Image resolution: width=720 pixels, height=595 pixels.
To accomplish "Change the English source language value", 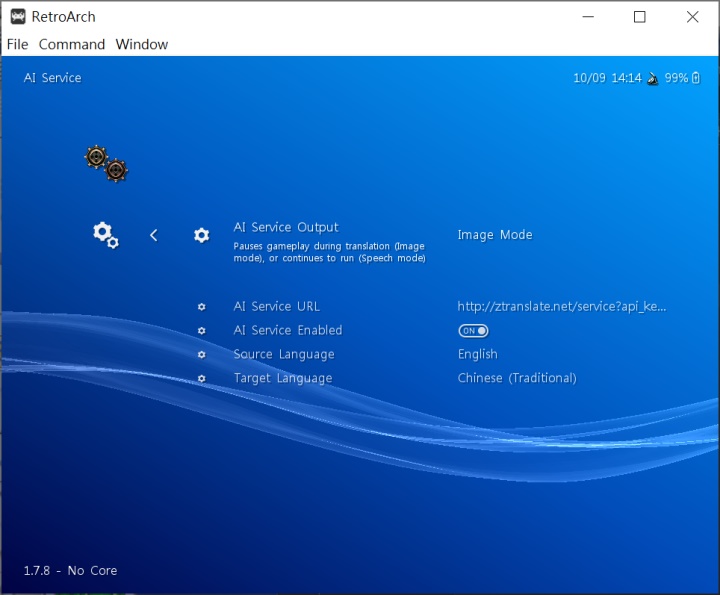I will click(478, 354).
